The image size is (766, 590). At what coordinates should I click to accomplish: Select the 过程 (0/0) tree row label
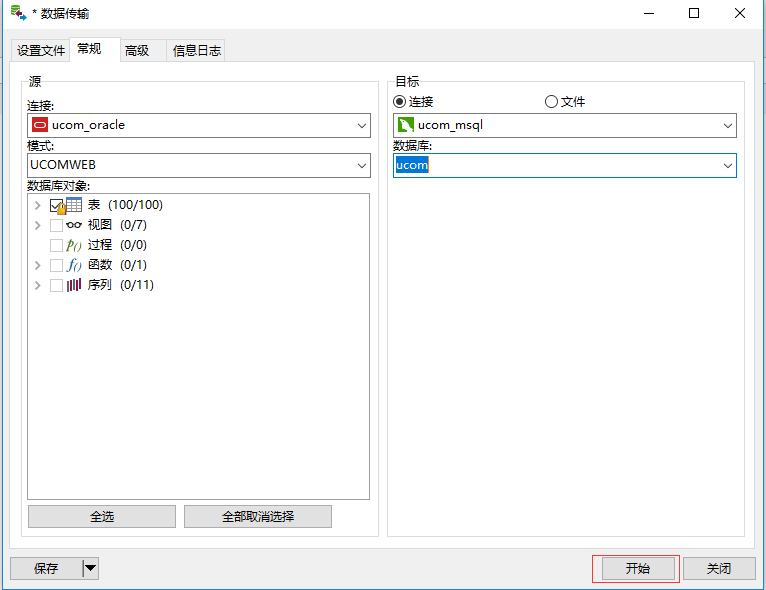pyautogui.click(x=117, y=245)
